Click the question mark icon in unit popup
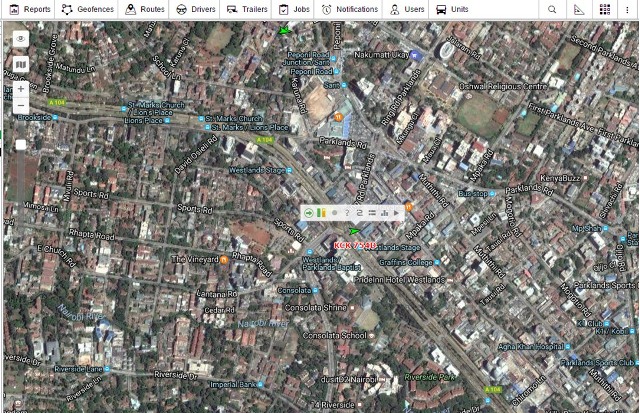The width and height of the screenshot is (640, 413). click(346, 213)
